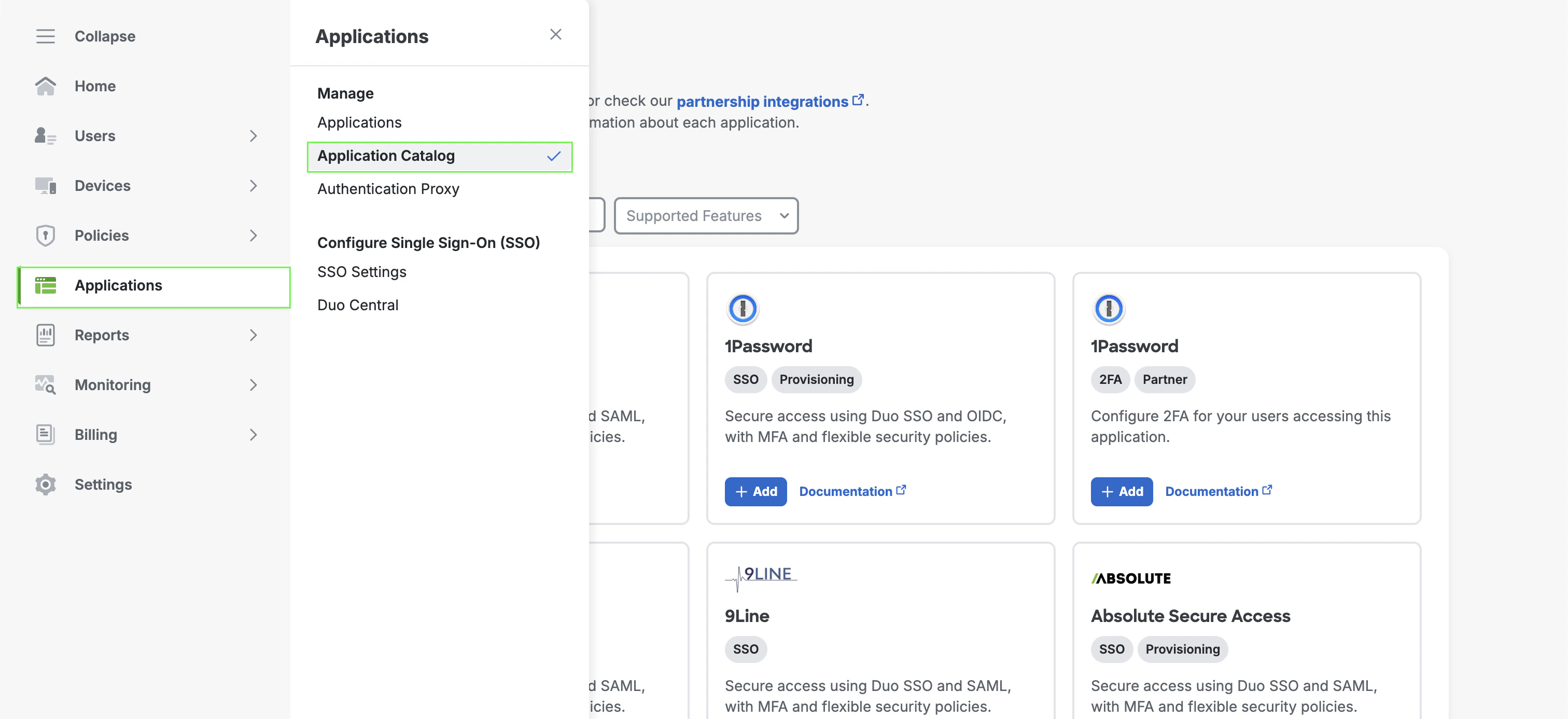
Task: Open Authentication Proxy menu item
Action: click(388, 189)
